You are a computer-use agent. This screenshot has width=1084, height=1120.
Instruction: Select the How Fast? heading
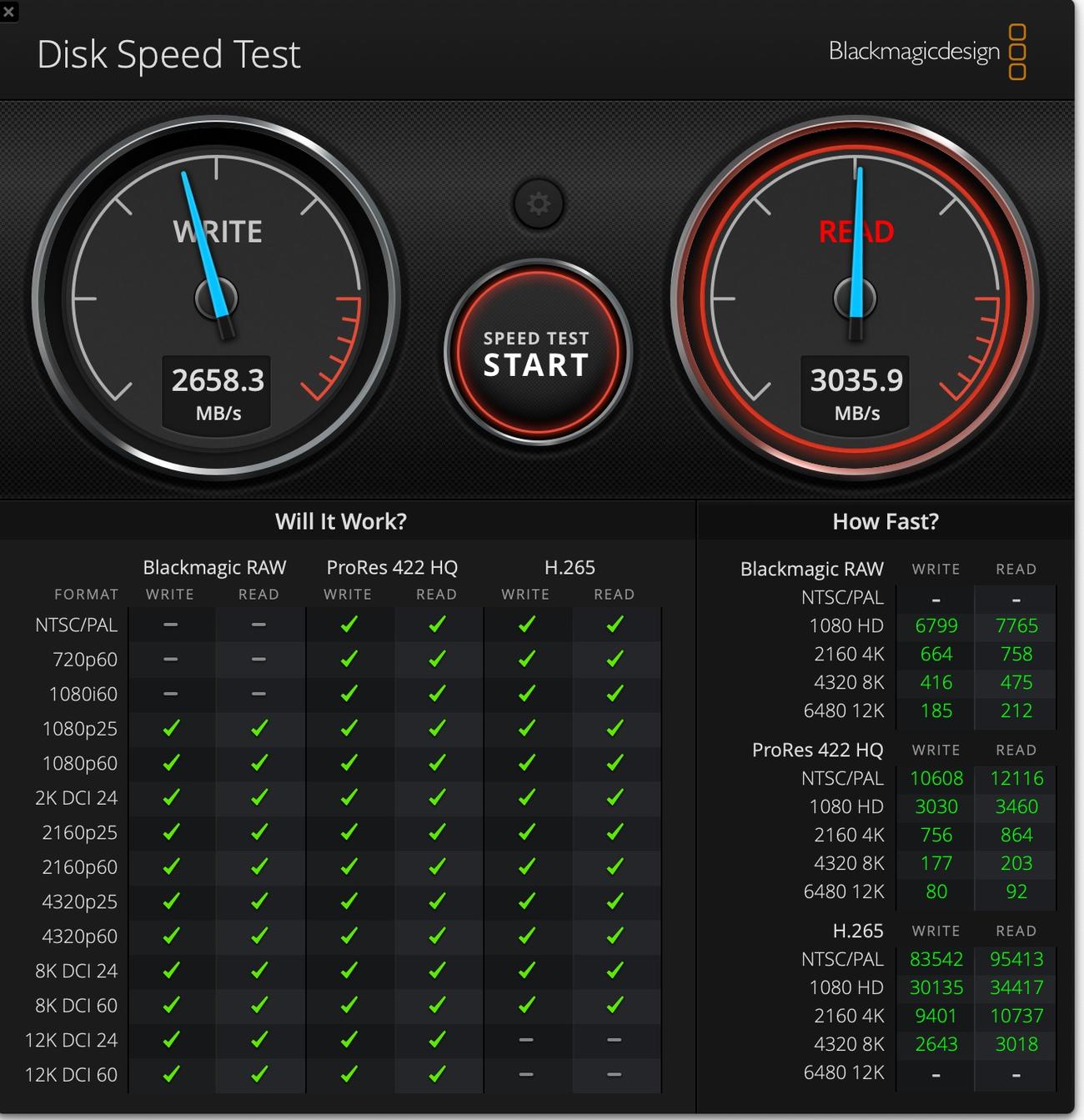pos(885,521)
